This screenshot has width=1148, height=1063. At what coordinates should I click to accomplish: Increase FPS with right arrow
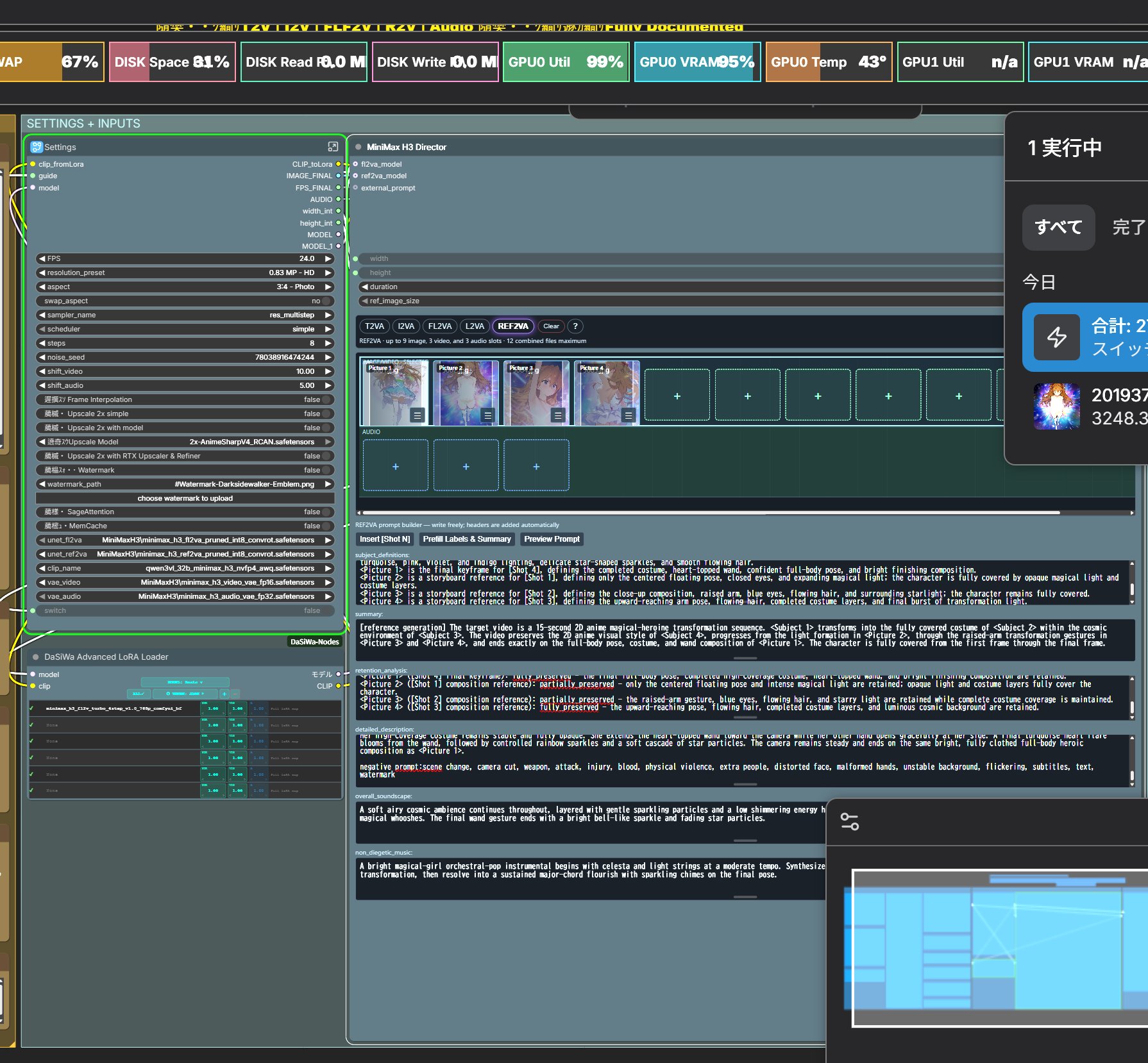(328, 259)
